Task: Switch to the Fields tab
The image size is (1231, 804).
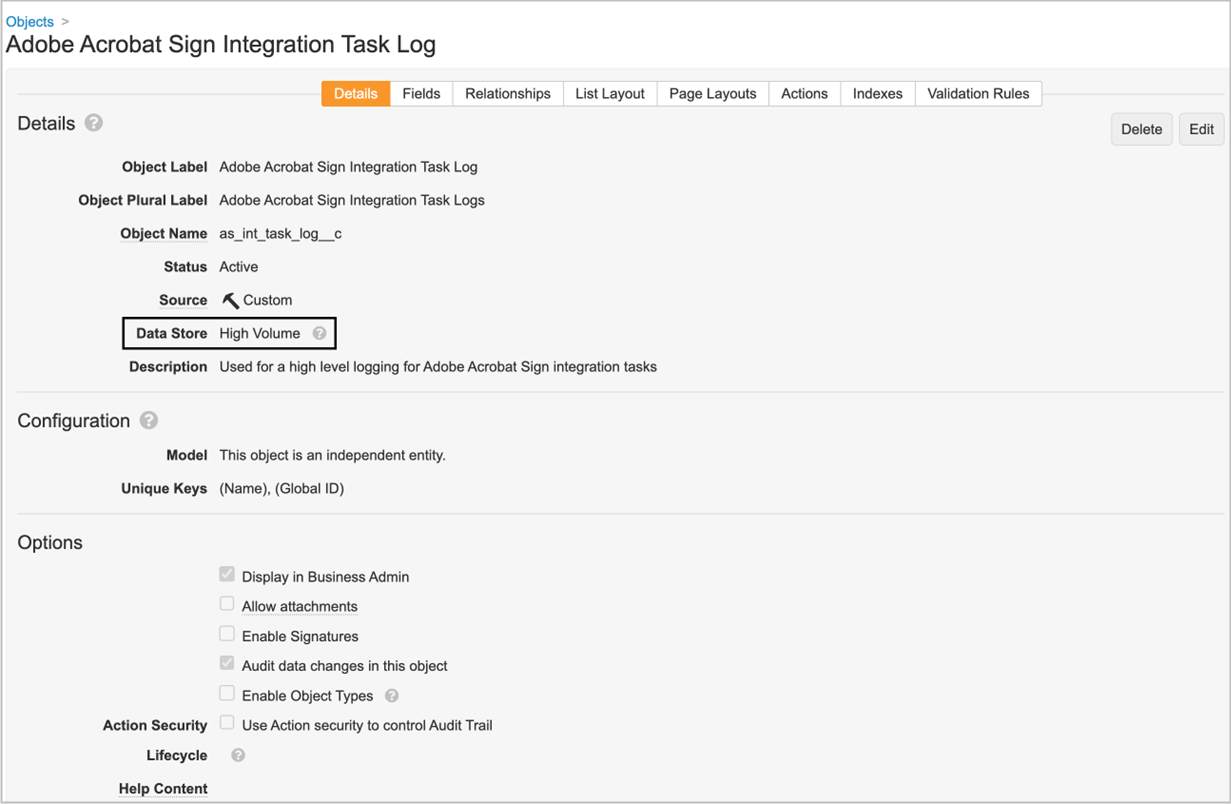Action: click(x=420, y=93)
